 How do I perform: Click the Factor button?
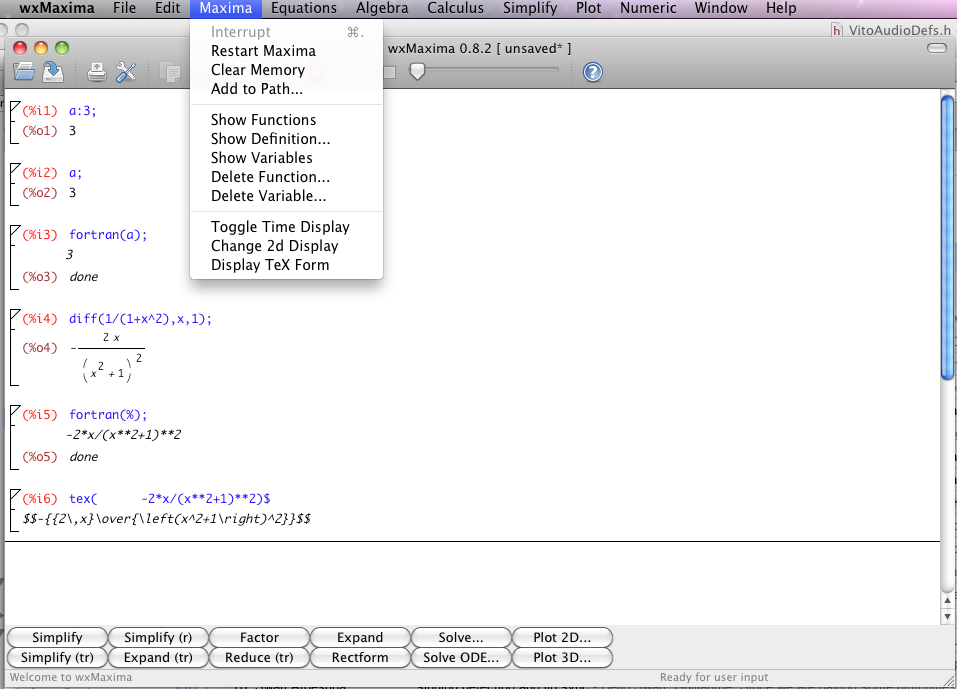(x=259, y=637)
